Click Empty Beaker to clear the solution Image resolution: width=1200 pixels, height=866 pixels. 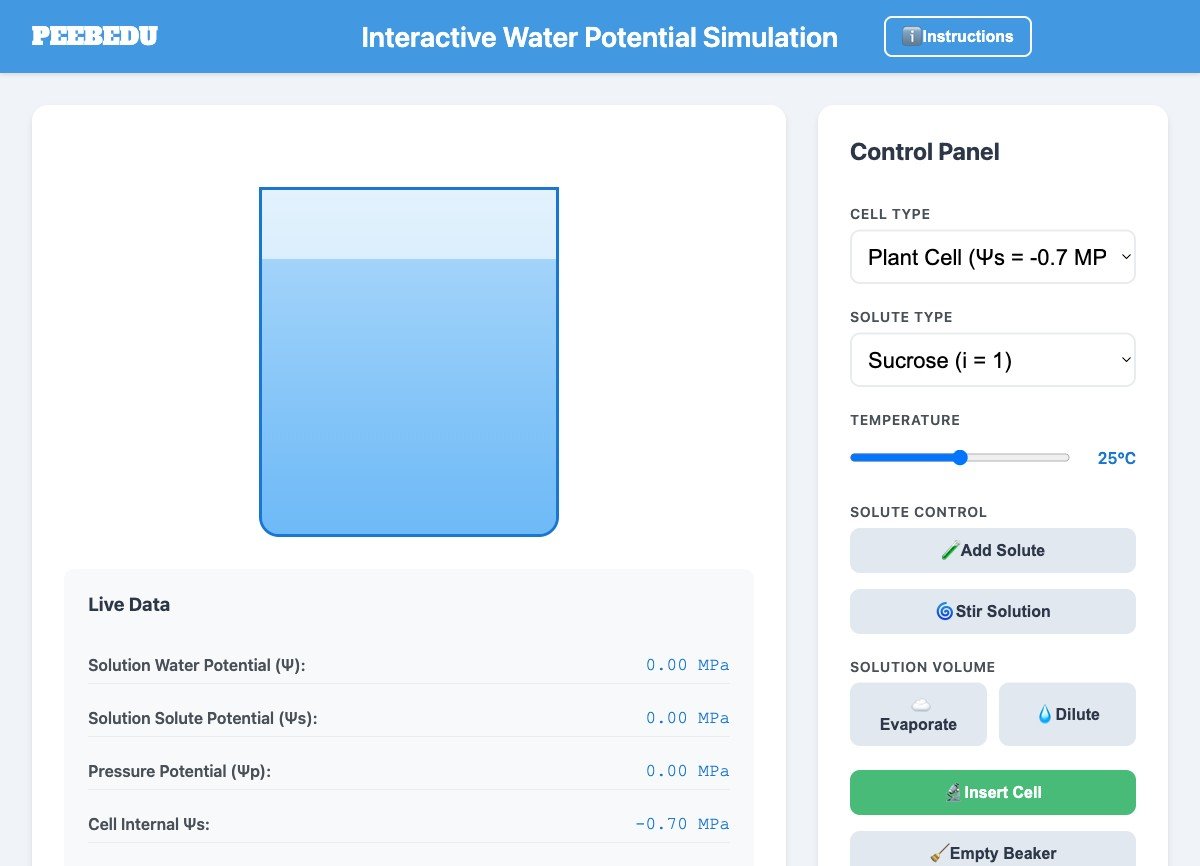tap(992, 853)
